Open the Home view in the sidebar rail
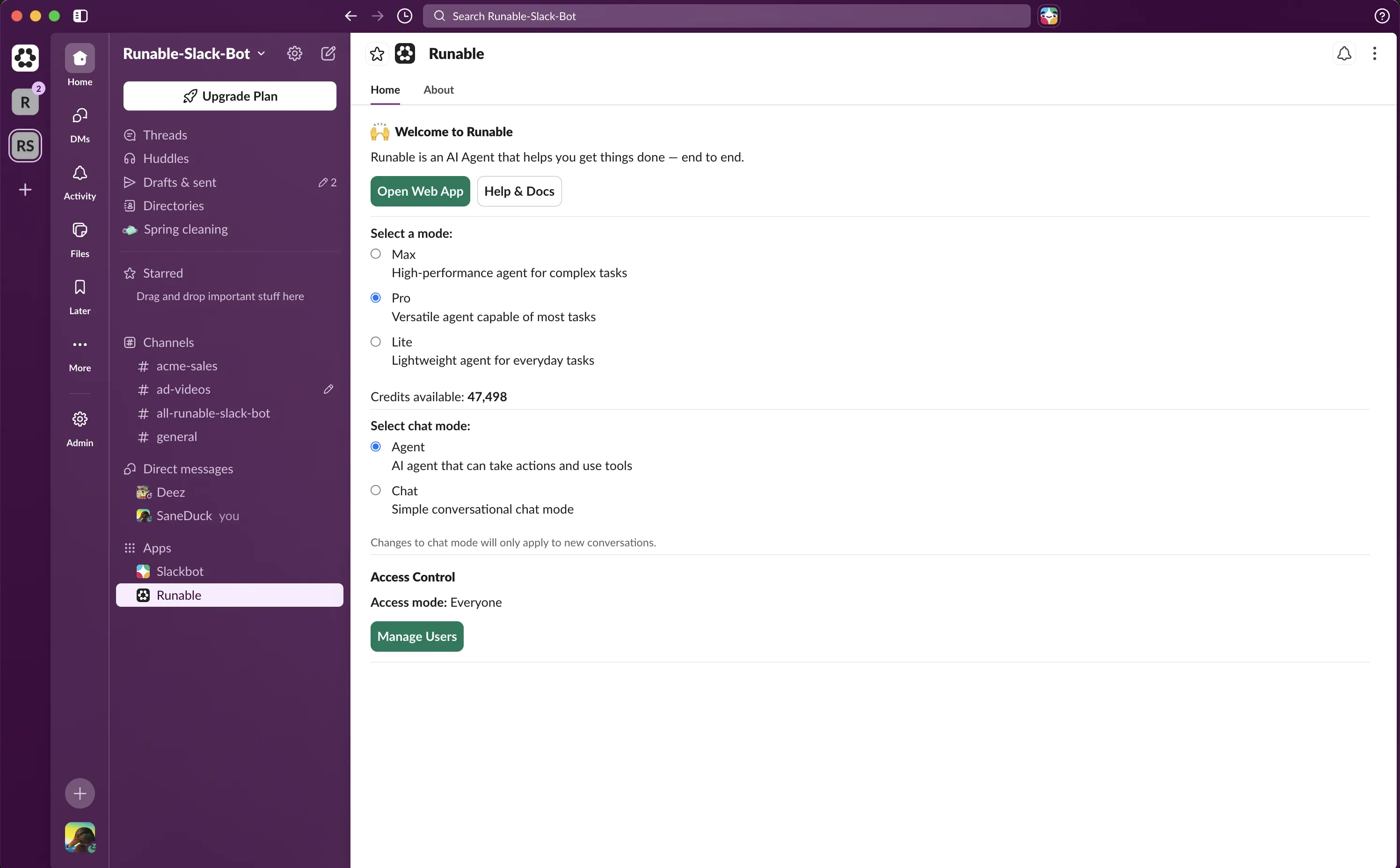The width and height of the screenshot is (1400, 868). [80, 66]
